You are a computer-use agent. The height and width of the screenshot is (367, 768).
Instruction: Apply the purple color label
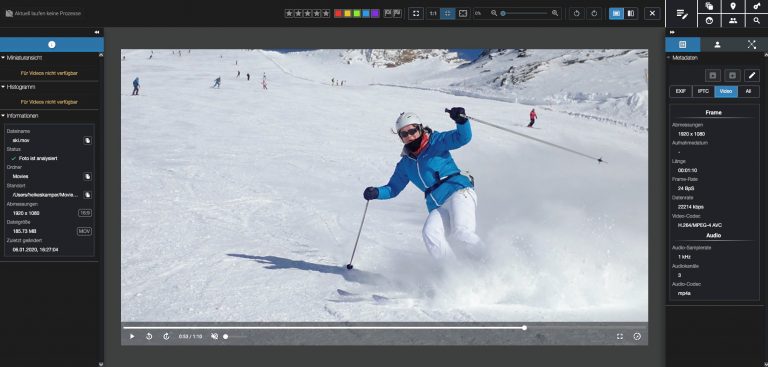click(x=375, y=14)
